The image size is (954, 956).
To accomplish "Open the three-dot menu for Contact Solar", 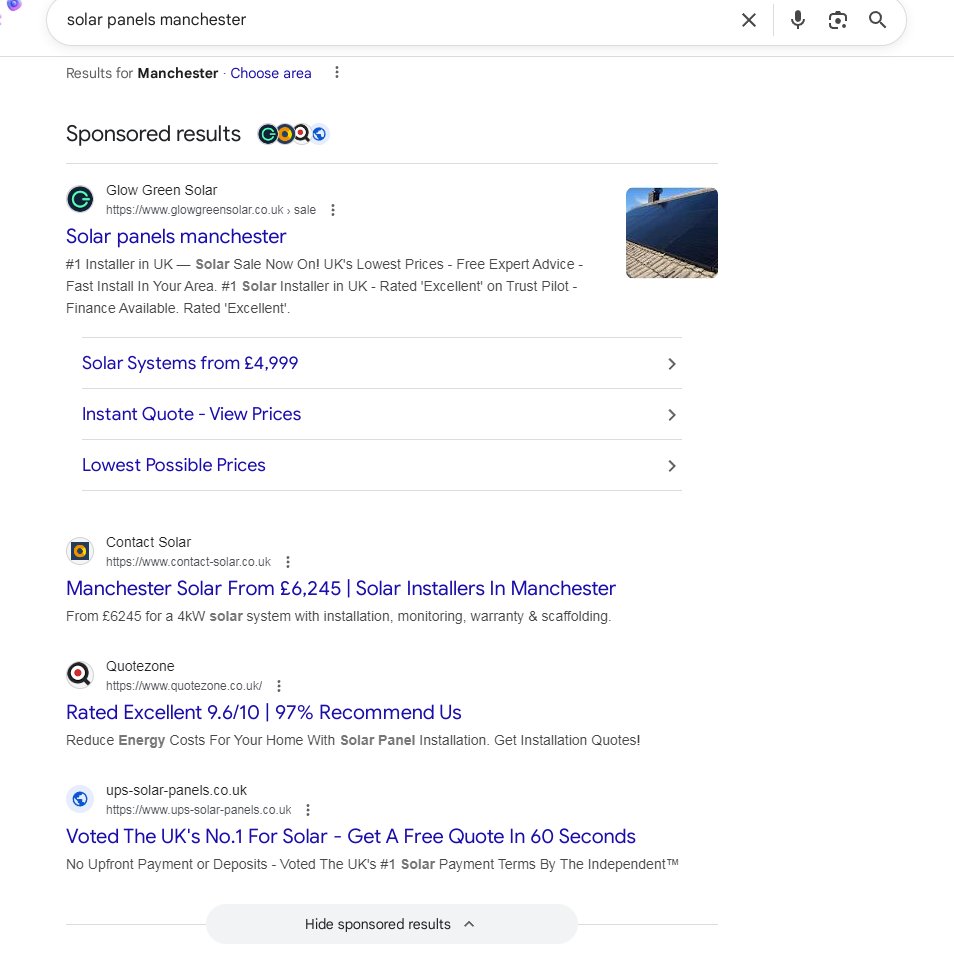I will point(287,561).
